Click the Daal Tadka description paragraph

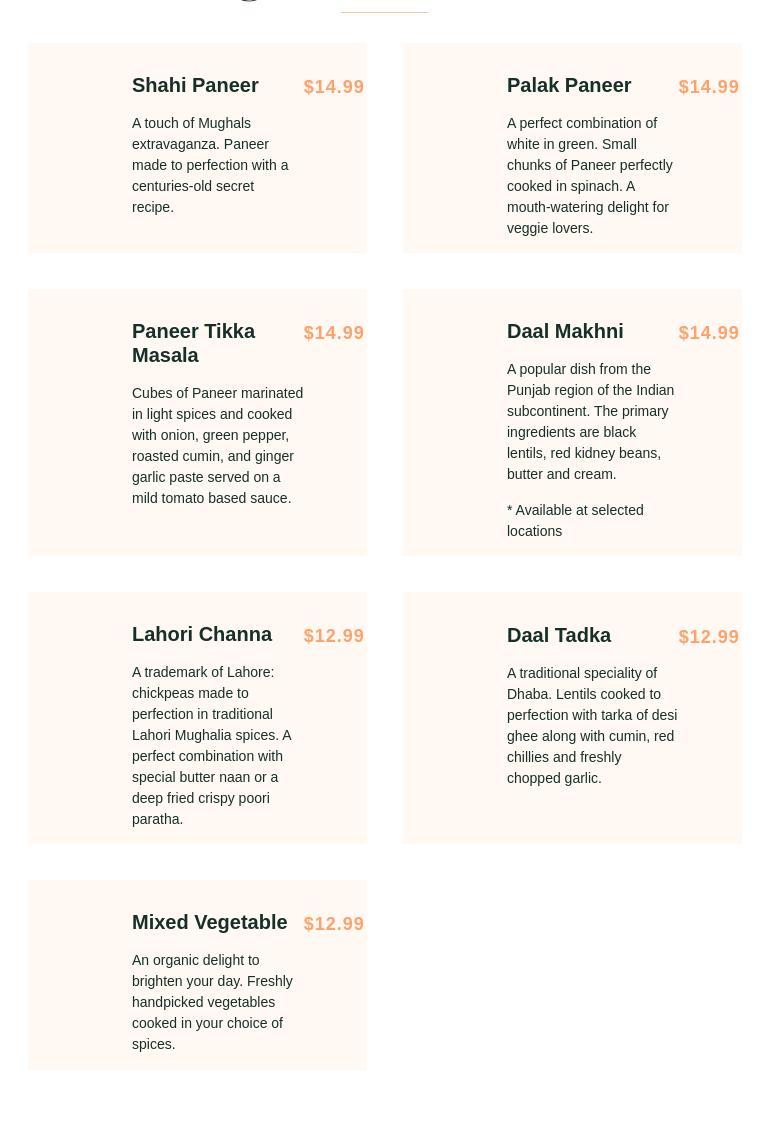[x=591, y=726]
